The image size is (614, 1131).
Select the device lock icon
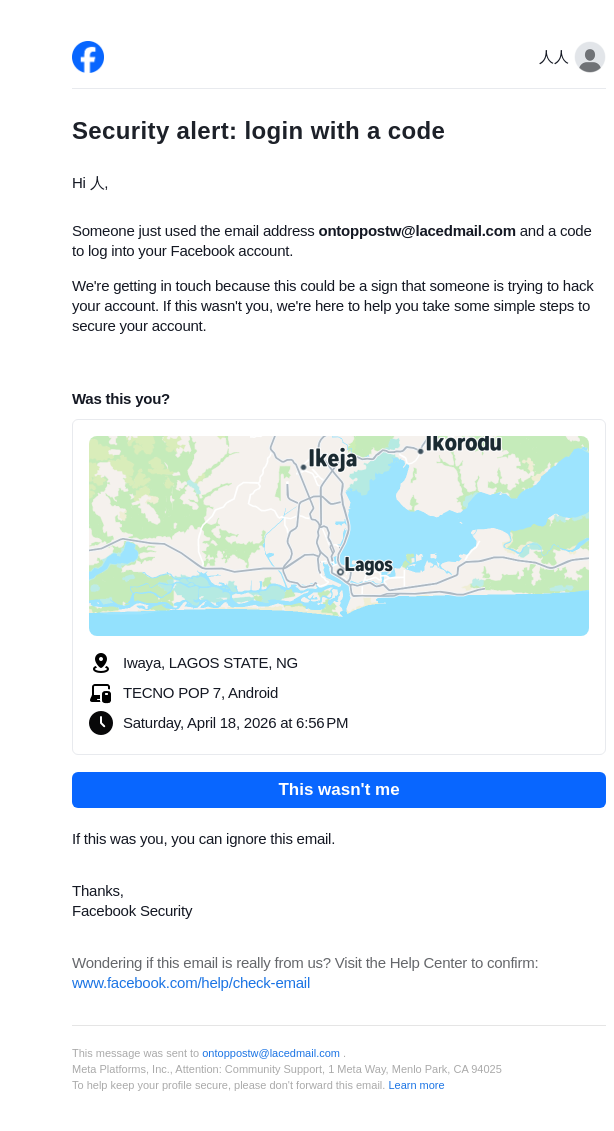point(100,693)
